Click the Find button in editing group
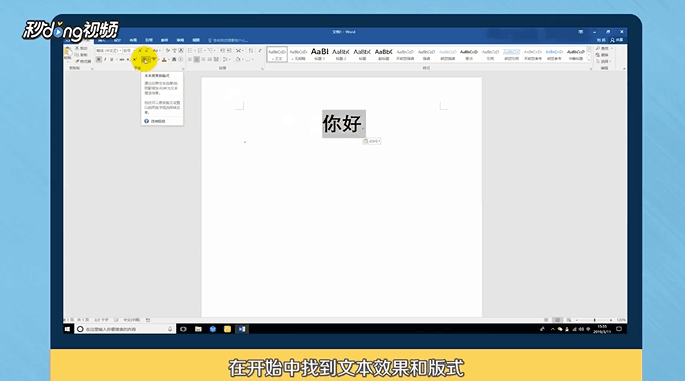 [x=603, y=48]
